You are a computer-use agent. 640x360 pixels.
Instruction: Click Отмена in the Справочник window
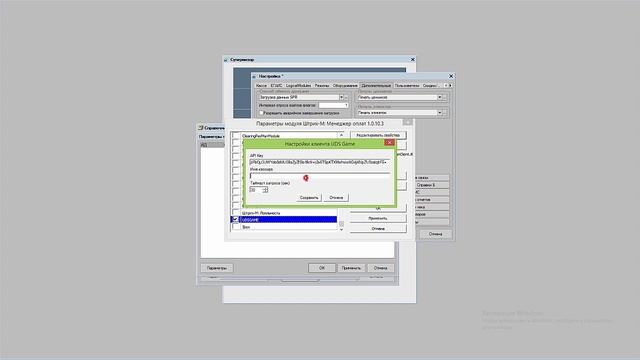coord(380,268)
